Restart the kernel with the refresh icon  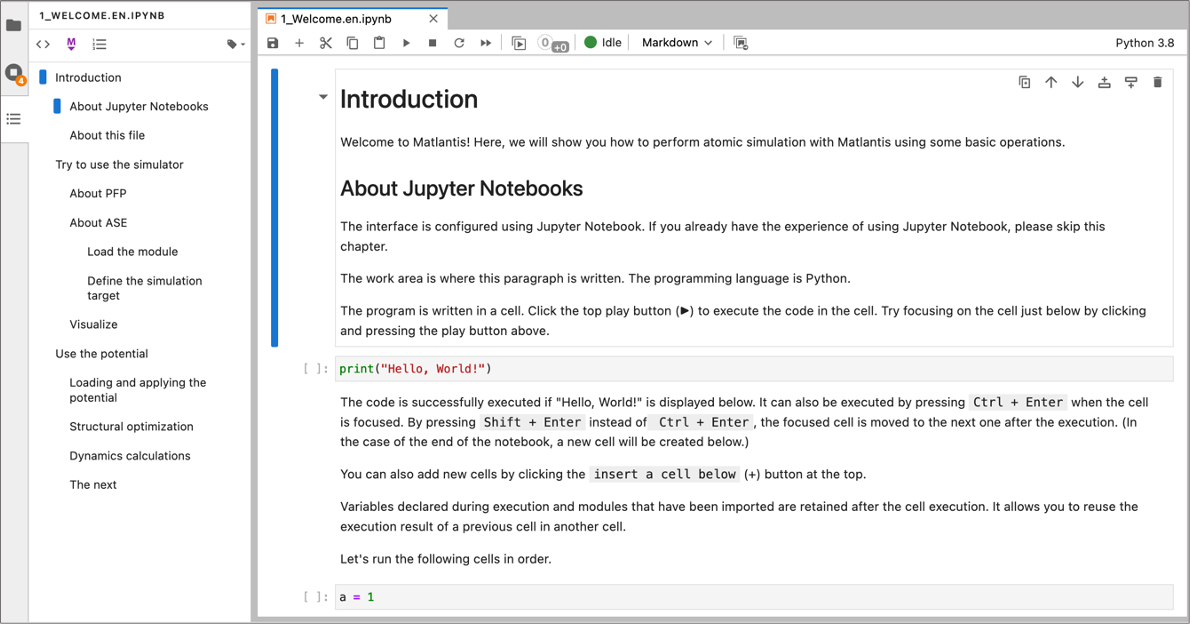point(459,43)
